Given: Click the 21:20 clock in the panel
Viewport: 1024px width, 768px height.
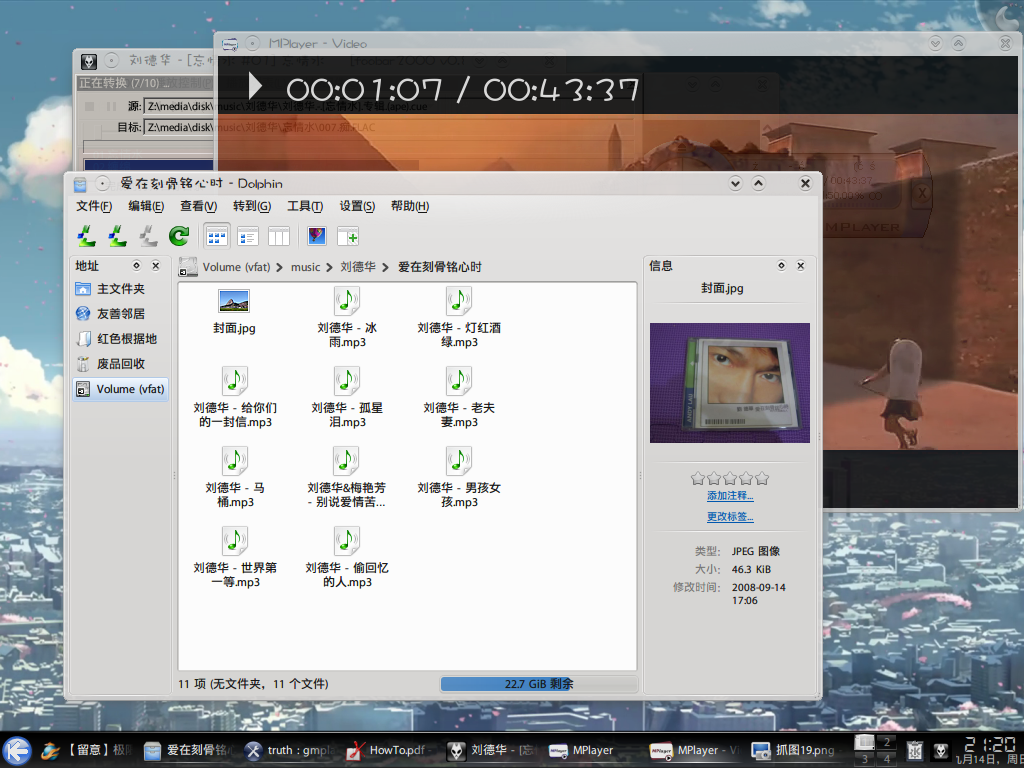Looking at the screenshot, I should (990, 744).
